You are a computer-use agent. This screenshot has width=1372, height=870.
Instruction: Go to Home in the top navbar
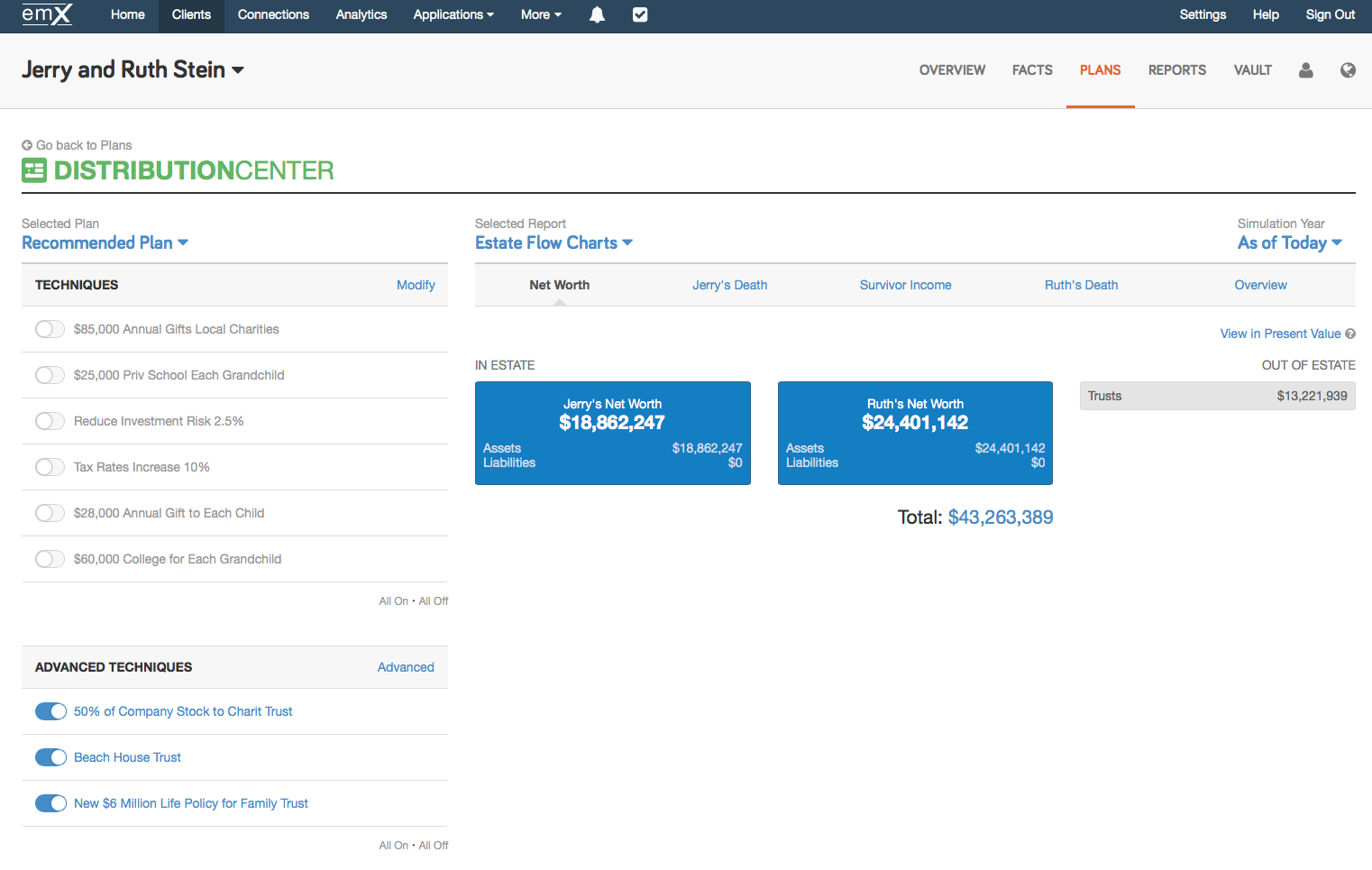[x=128, y=14]
